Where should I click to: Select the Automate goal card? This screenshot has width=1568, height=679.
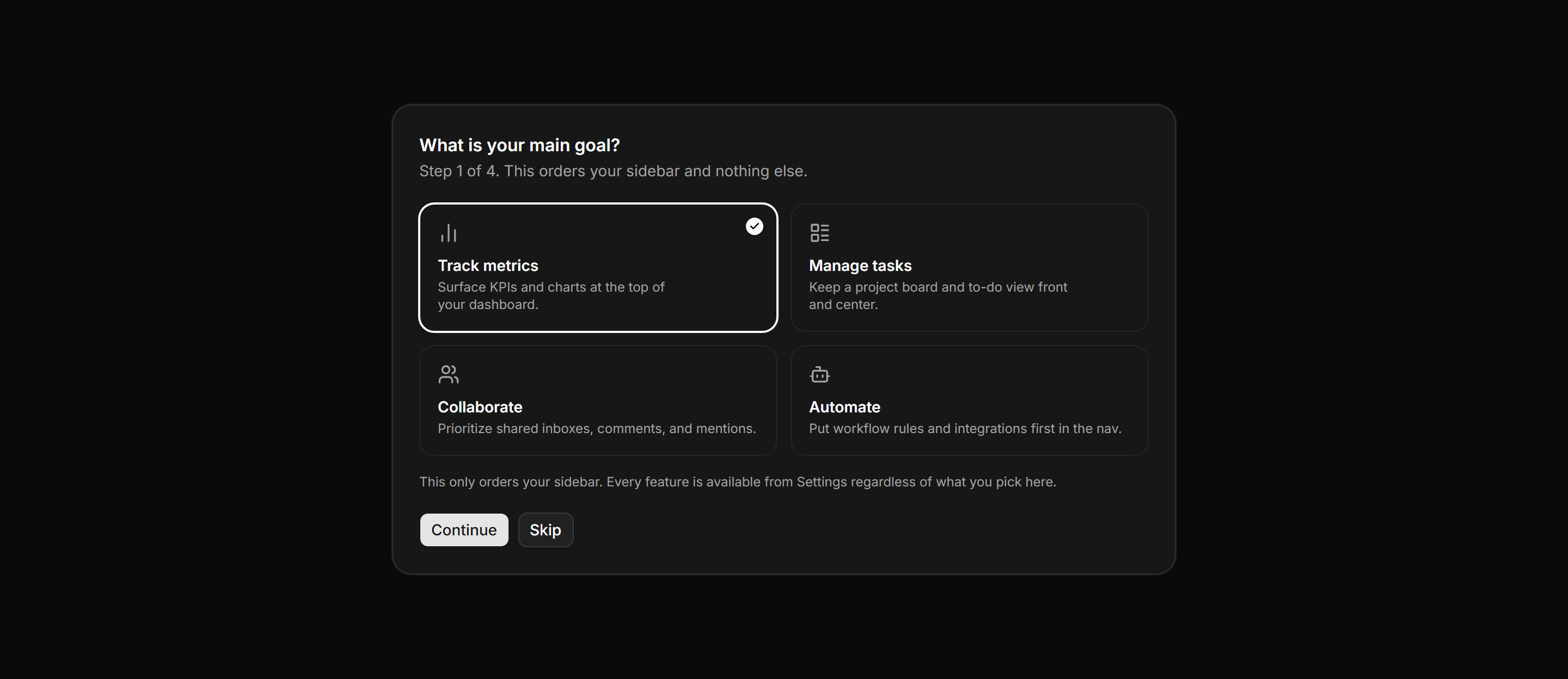pos(969,400)
